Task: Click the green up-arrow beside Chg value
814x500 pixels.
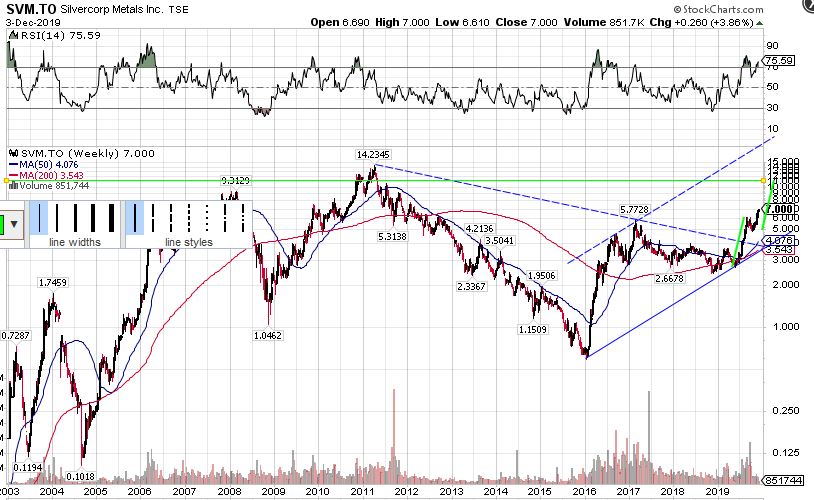Action: click(759, 23)
